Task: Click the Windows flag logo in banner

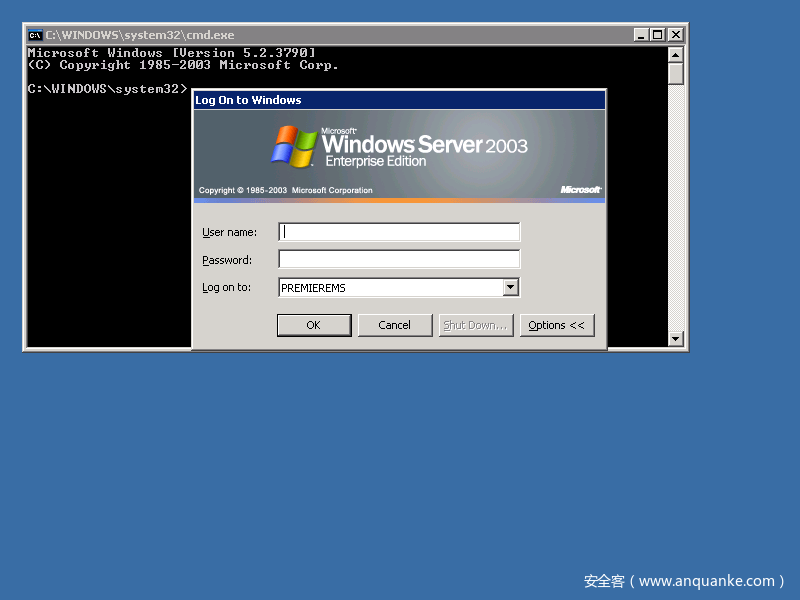Action: pyautogui.click(x=293, y=146)
